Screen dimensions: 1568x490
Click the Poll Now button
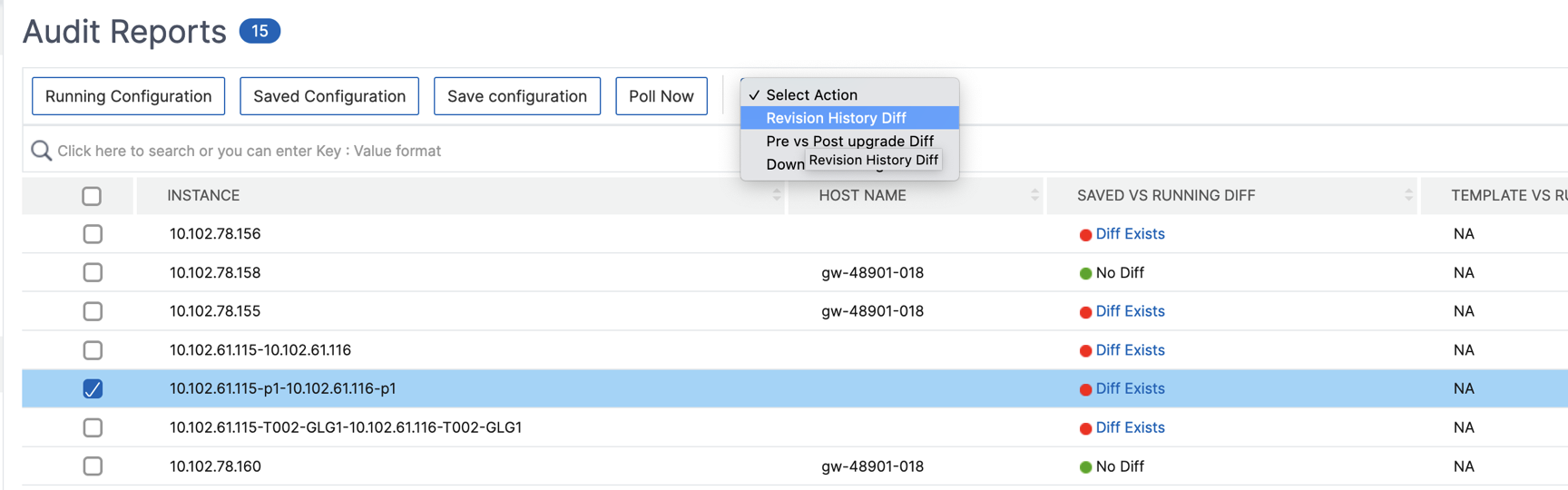click(x=661, y=96)
